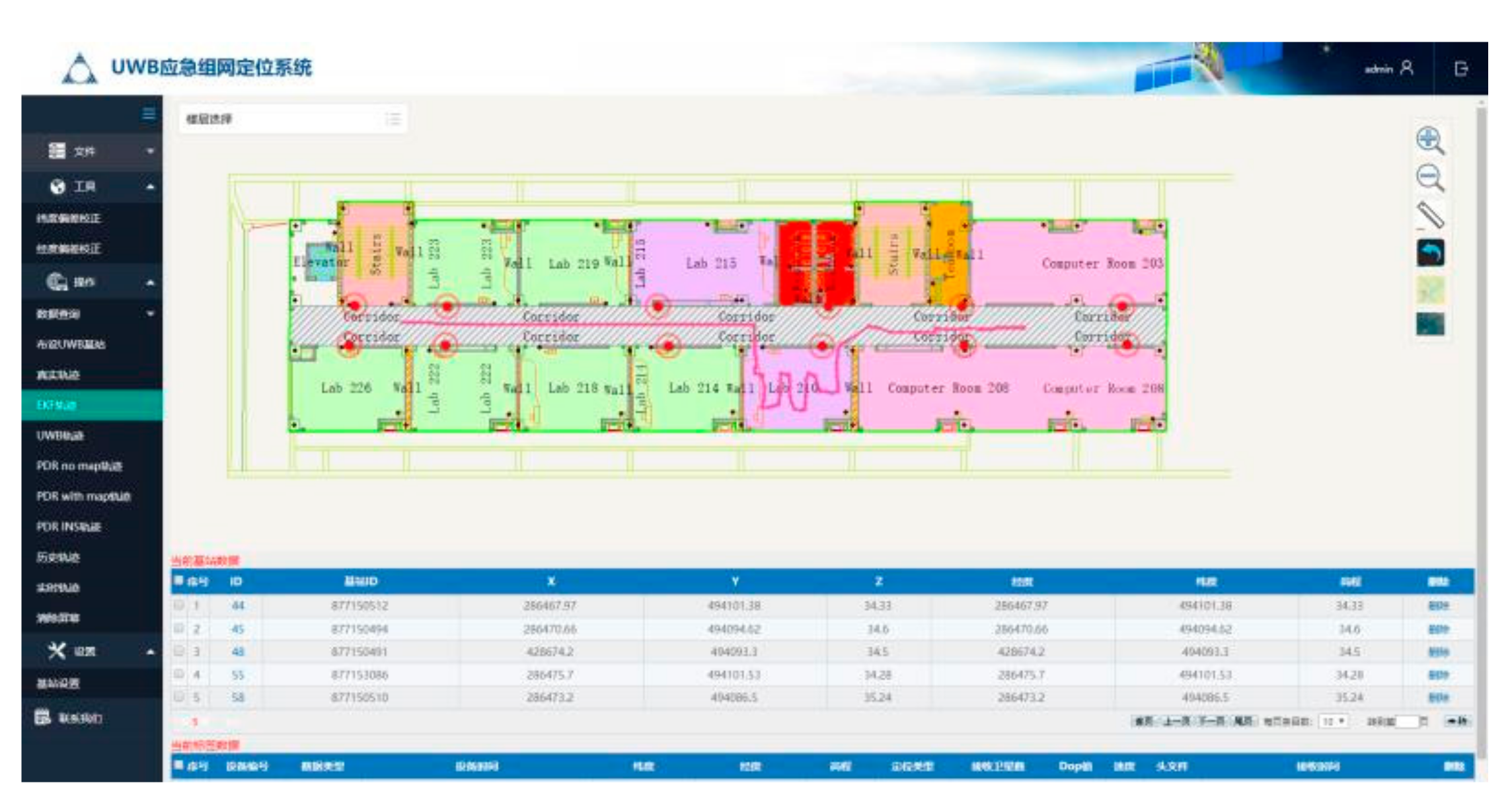The width and height of the screenshot is (1512, 801).
Task: Switch to the satellite map layer thumbnail
Action: click(x=1430, y=324)
